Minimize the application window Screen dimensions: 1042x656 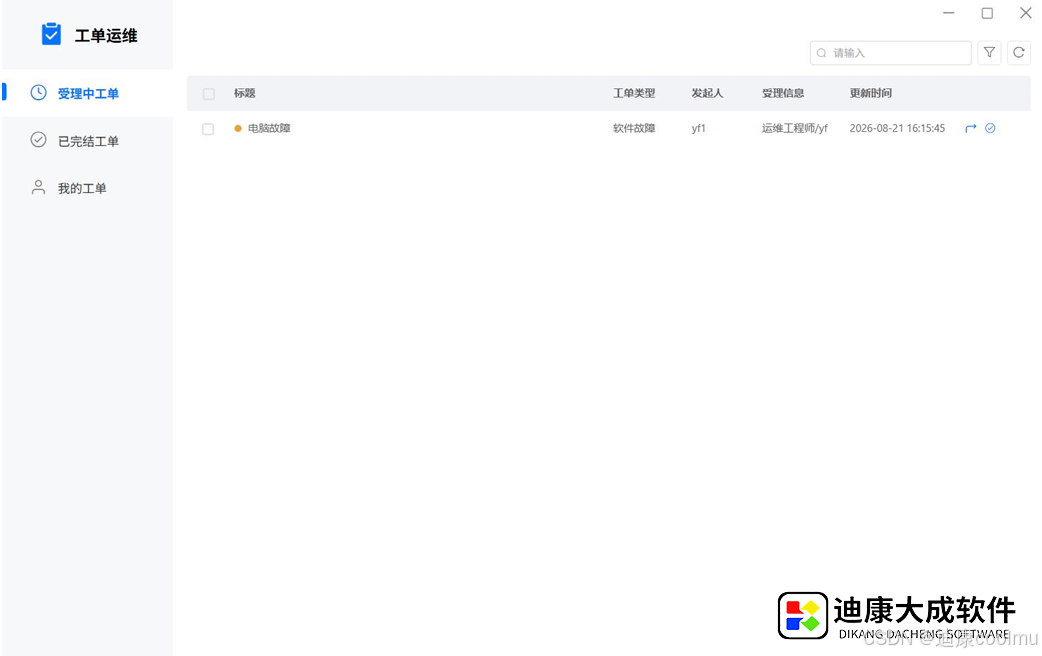click(949, 13)
